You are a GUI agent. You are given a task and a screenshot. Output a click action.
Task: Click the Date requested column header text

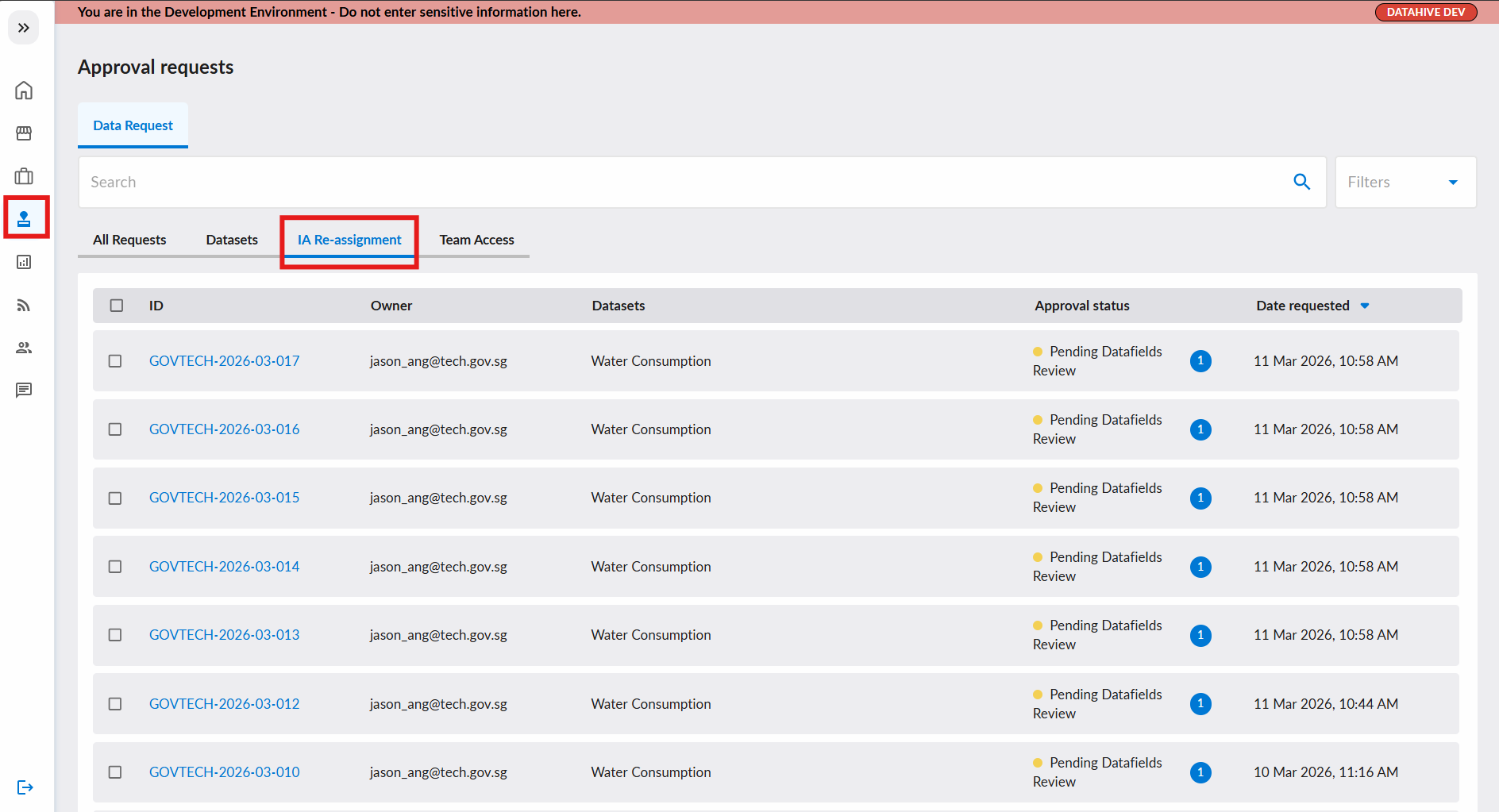[x=1303, y=306]
